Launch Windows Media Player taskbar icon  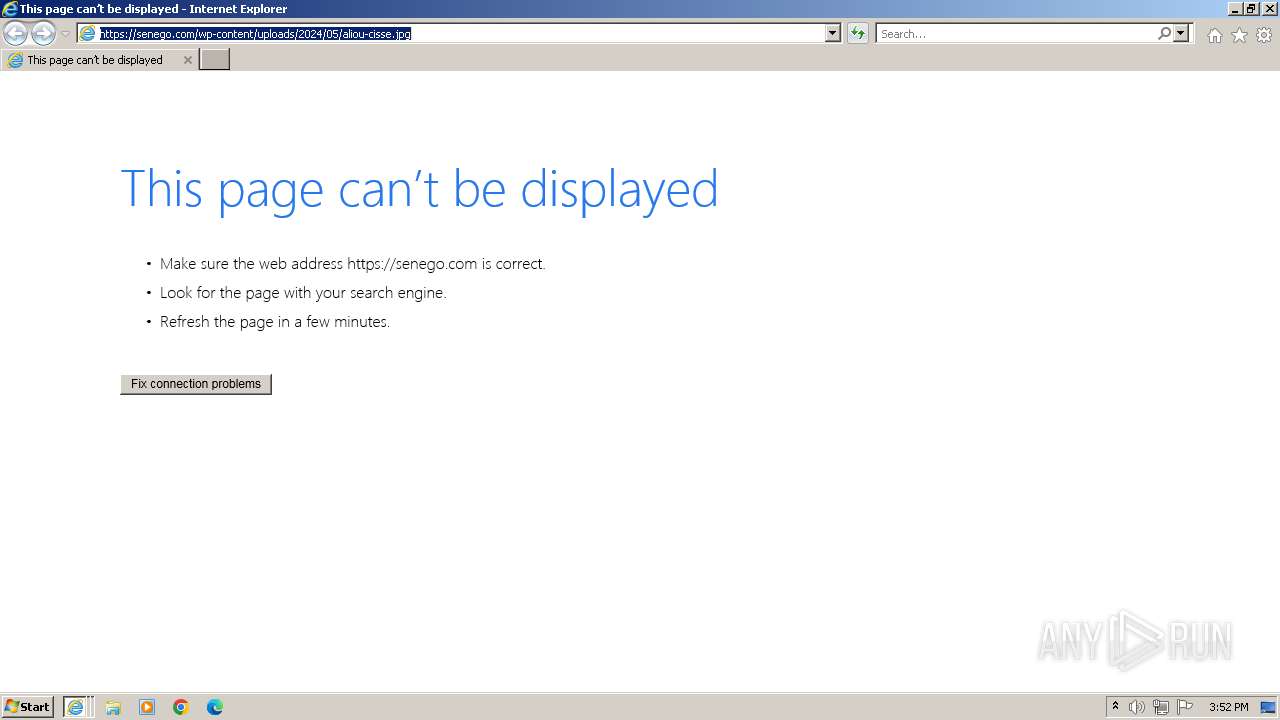(147, 707)
